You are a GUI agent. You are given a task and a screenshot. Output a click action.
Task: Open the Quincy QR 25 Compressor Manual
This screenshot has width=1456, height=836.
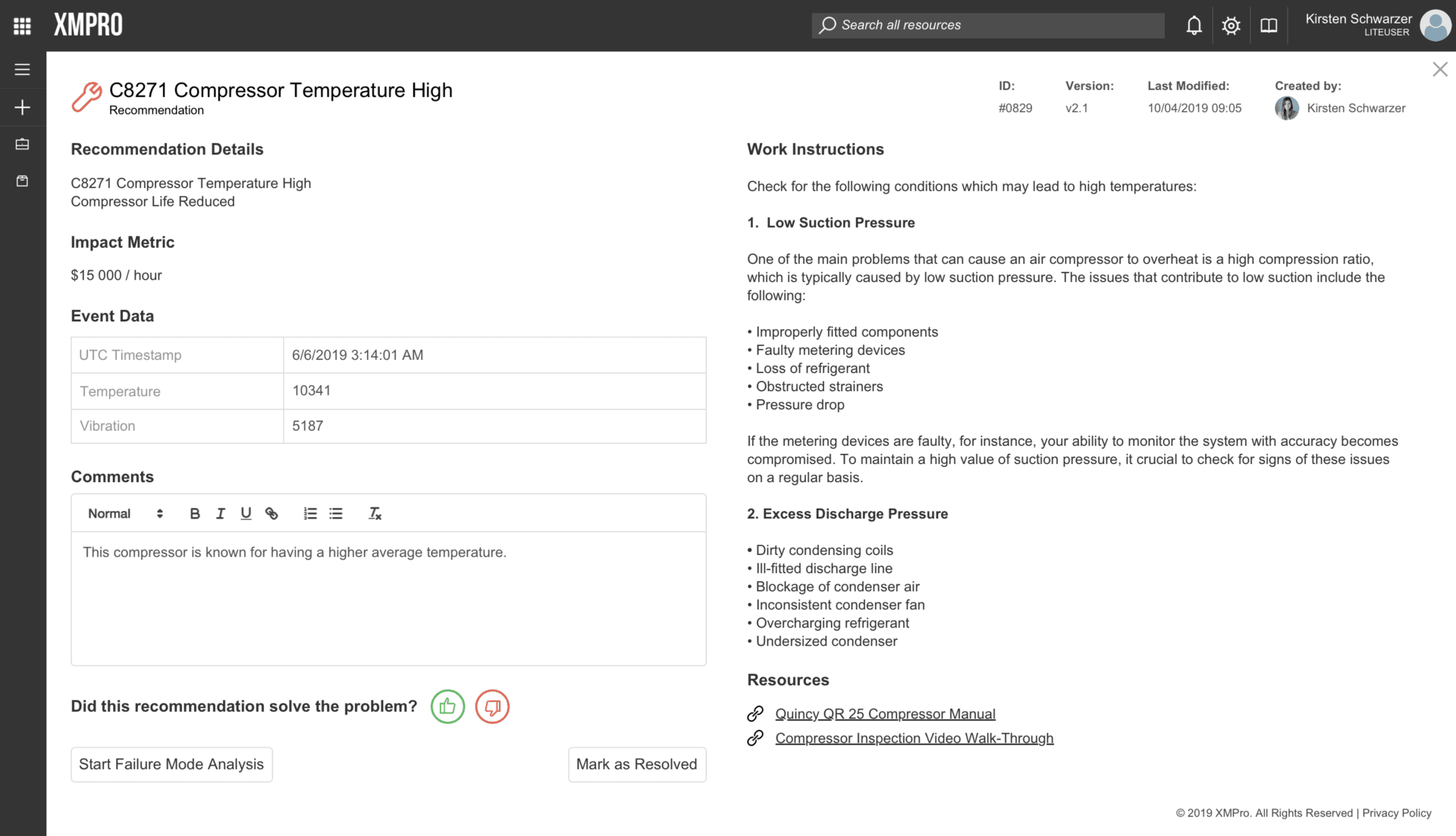(x=884, y=713)
